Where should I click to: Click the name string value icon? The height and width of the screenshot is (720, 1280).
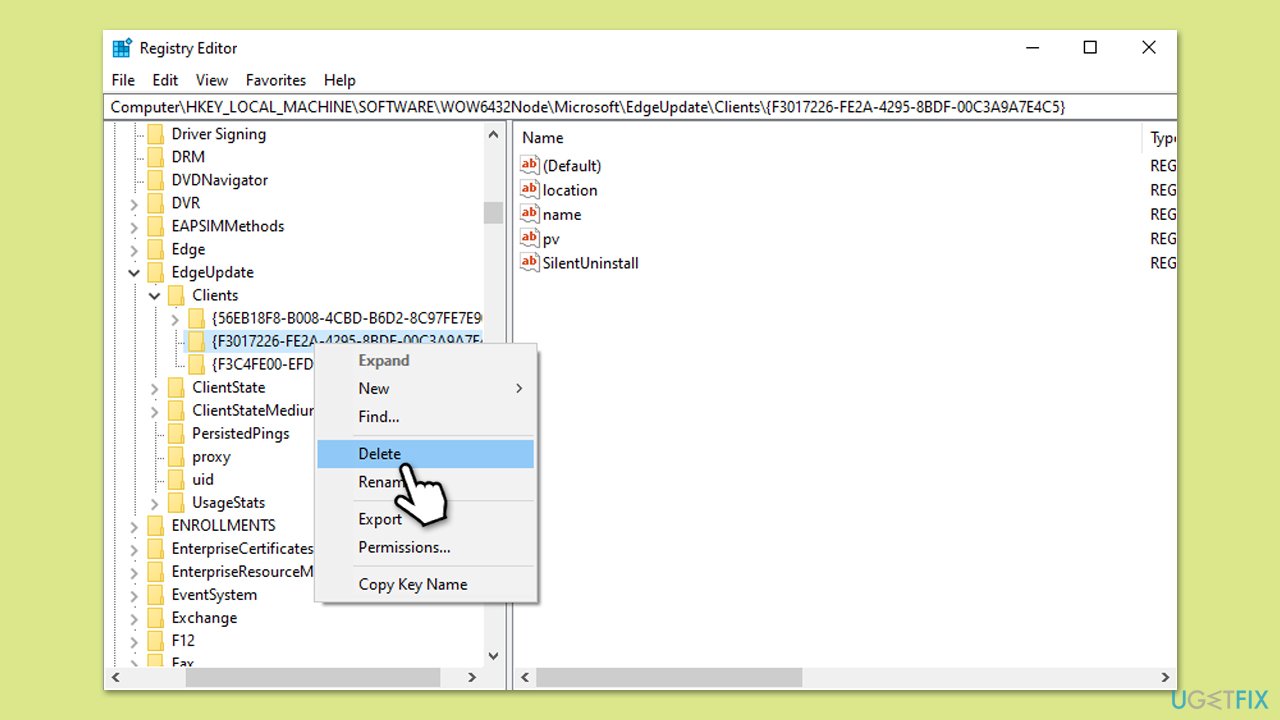coord(530,214)
